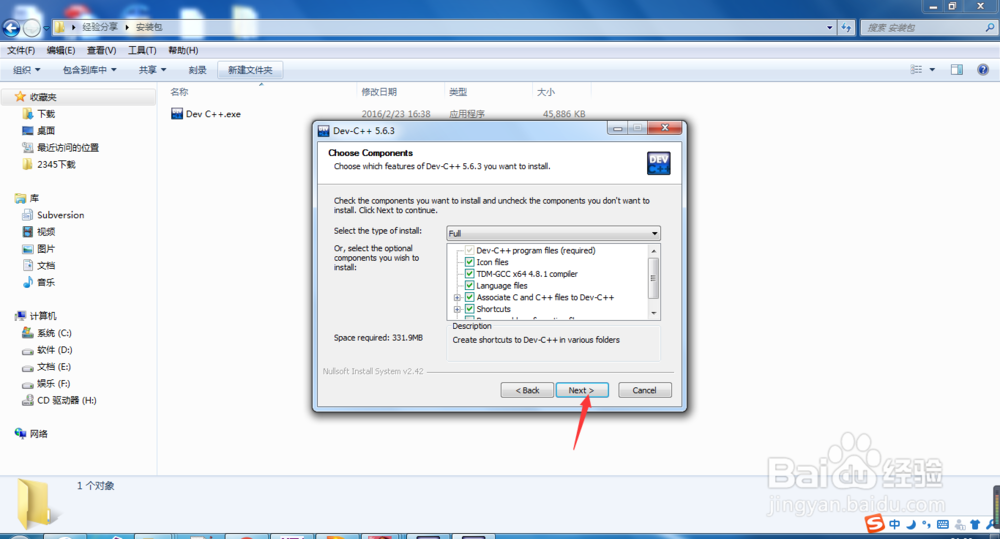The image size is (1000, 539).
Task: Click the installer title bar icon
Action: (x=323, y=131)
